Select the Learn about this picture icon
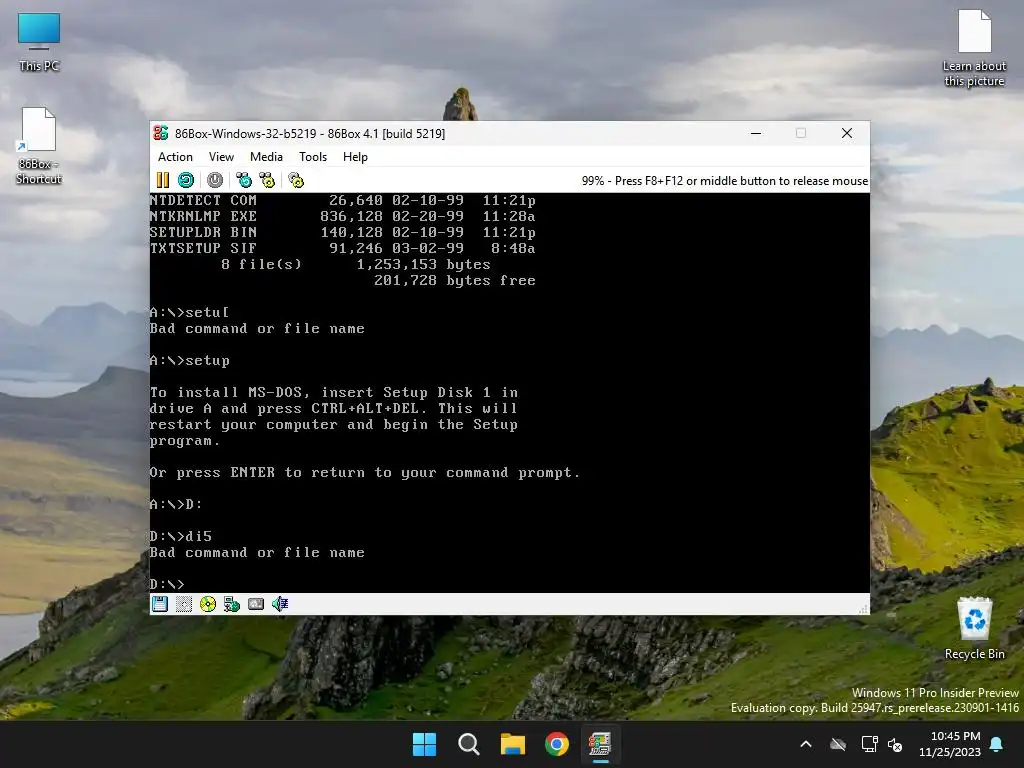Image resolution: width=1024 pixels, height=768 pixels. [x=974, y=48]
